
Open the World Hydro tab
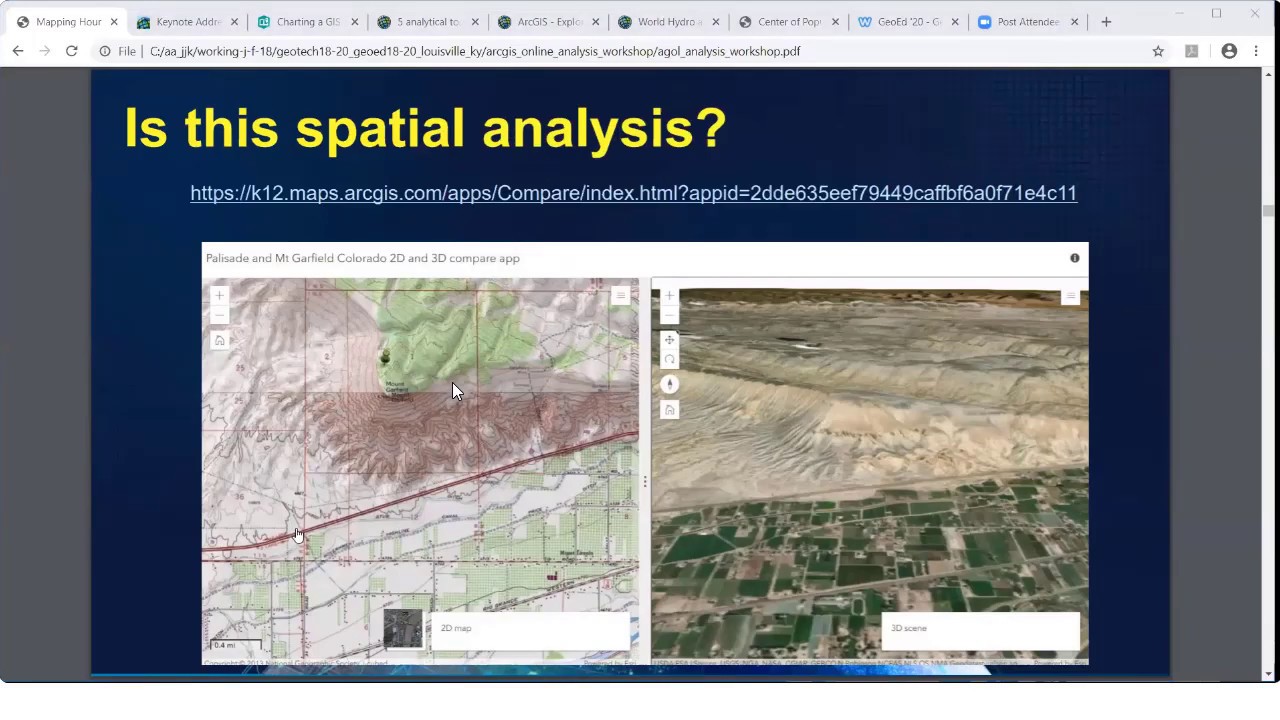668,22
